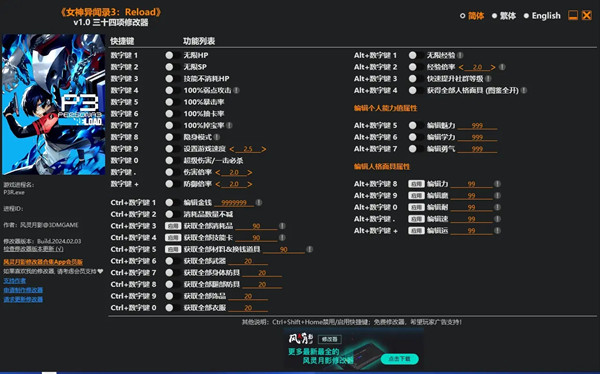Increase 防御倍率 with right arrow
This screenshot has height=374, width=600.
[249, 184]
